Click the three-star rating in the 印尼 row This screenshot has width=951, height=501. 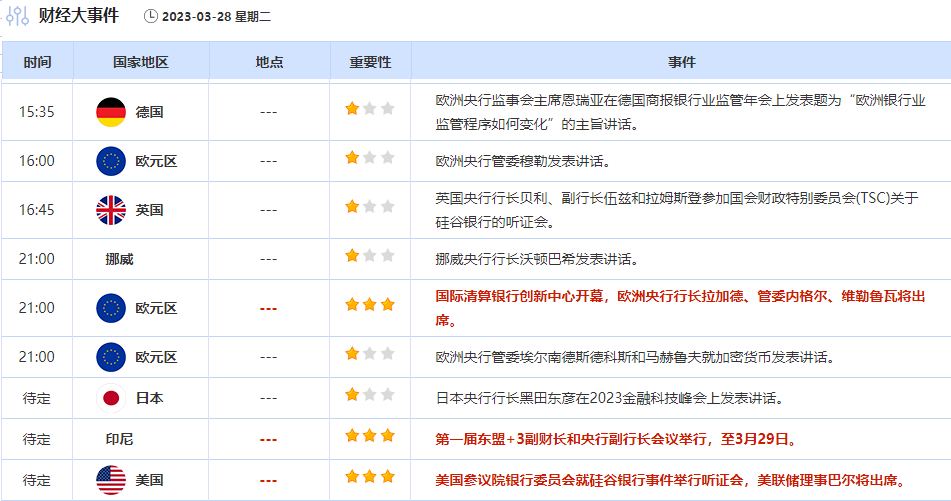[370, 438]
